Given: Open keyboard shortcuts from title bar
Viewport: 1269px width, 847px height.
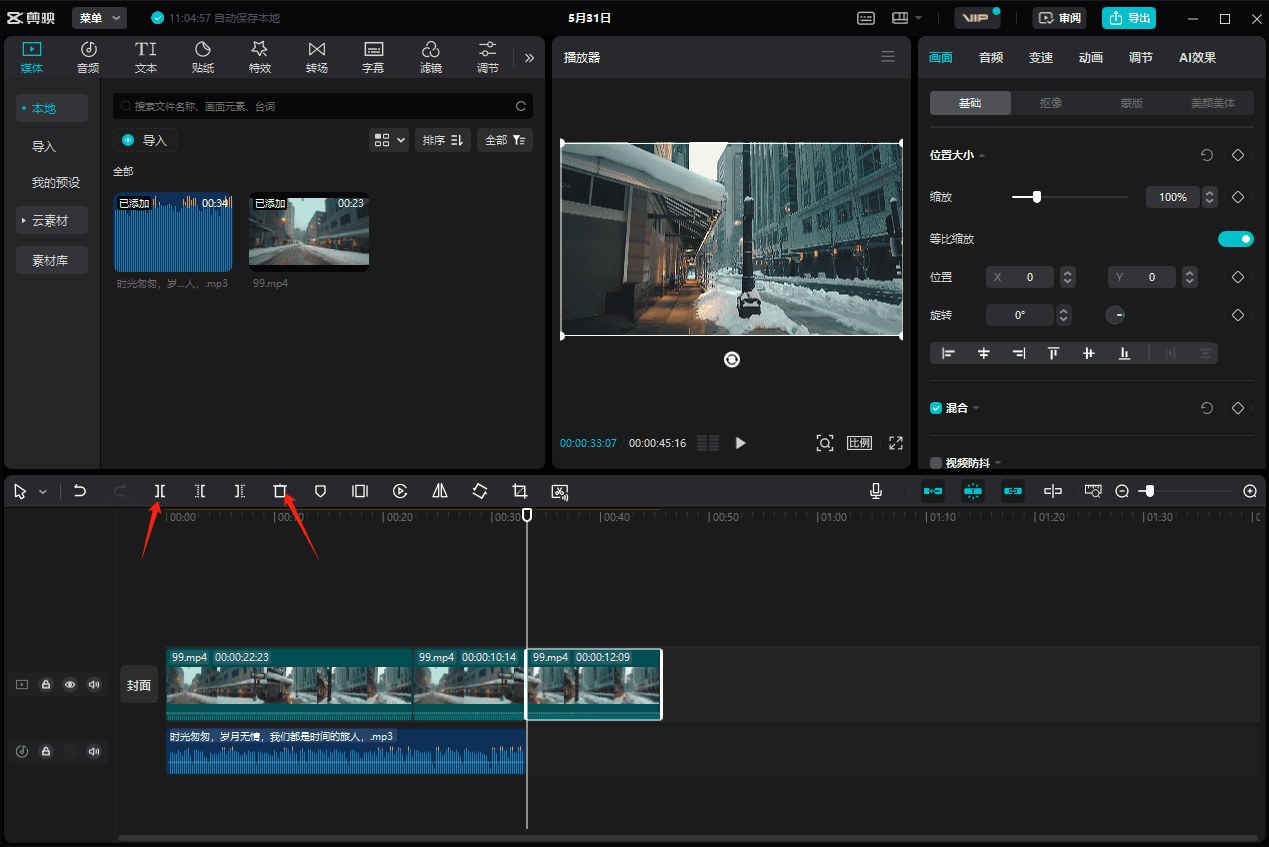Looking at the screenshot, I should click(866, 18).
